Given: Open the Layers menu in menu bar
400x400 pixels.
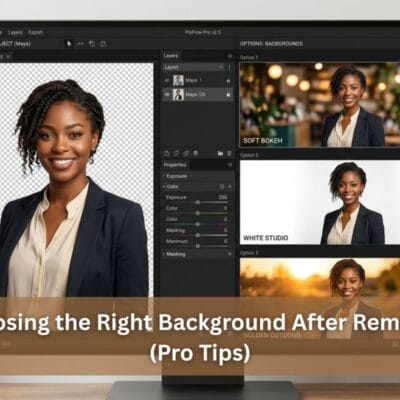Looking at the screenshot, I should pyautogui.click(x=15, y=32).
